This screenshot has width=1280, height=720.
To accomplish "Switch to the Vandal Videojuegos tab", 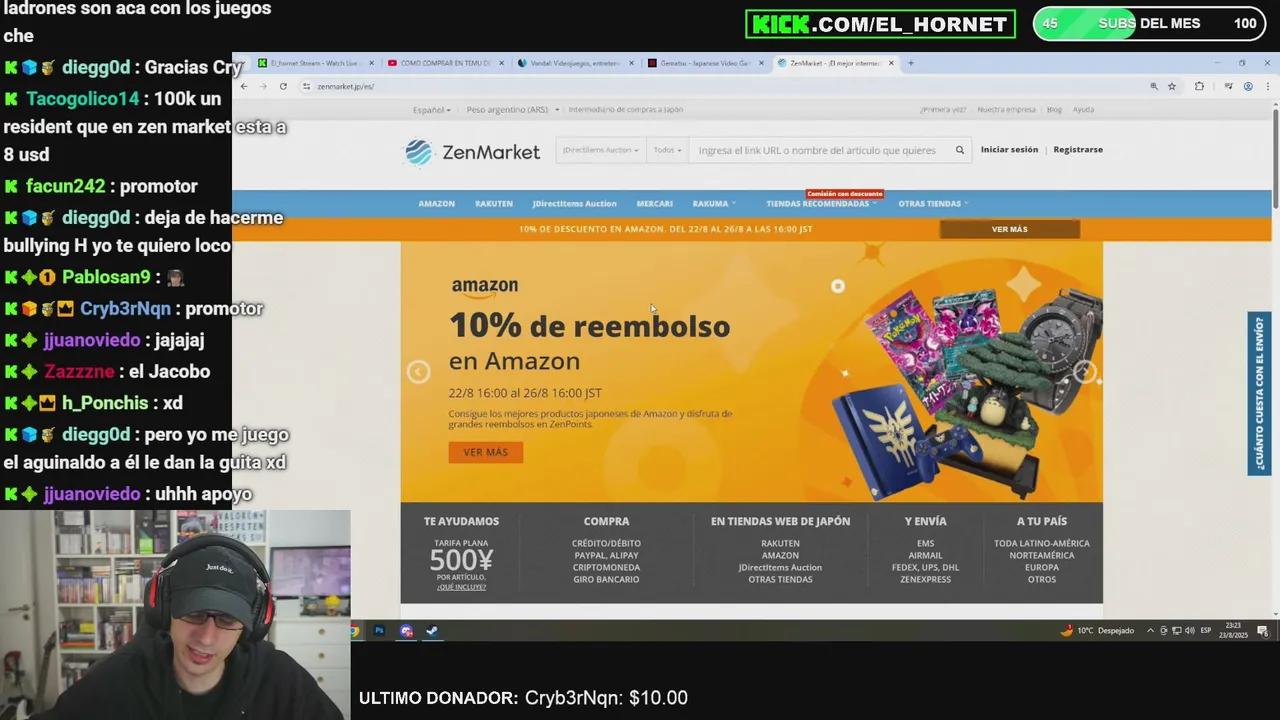I will (x=574, y=63).
